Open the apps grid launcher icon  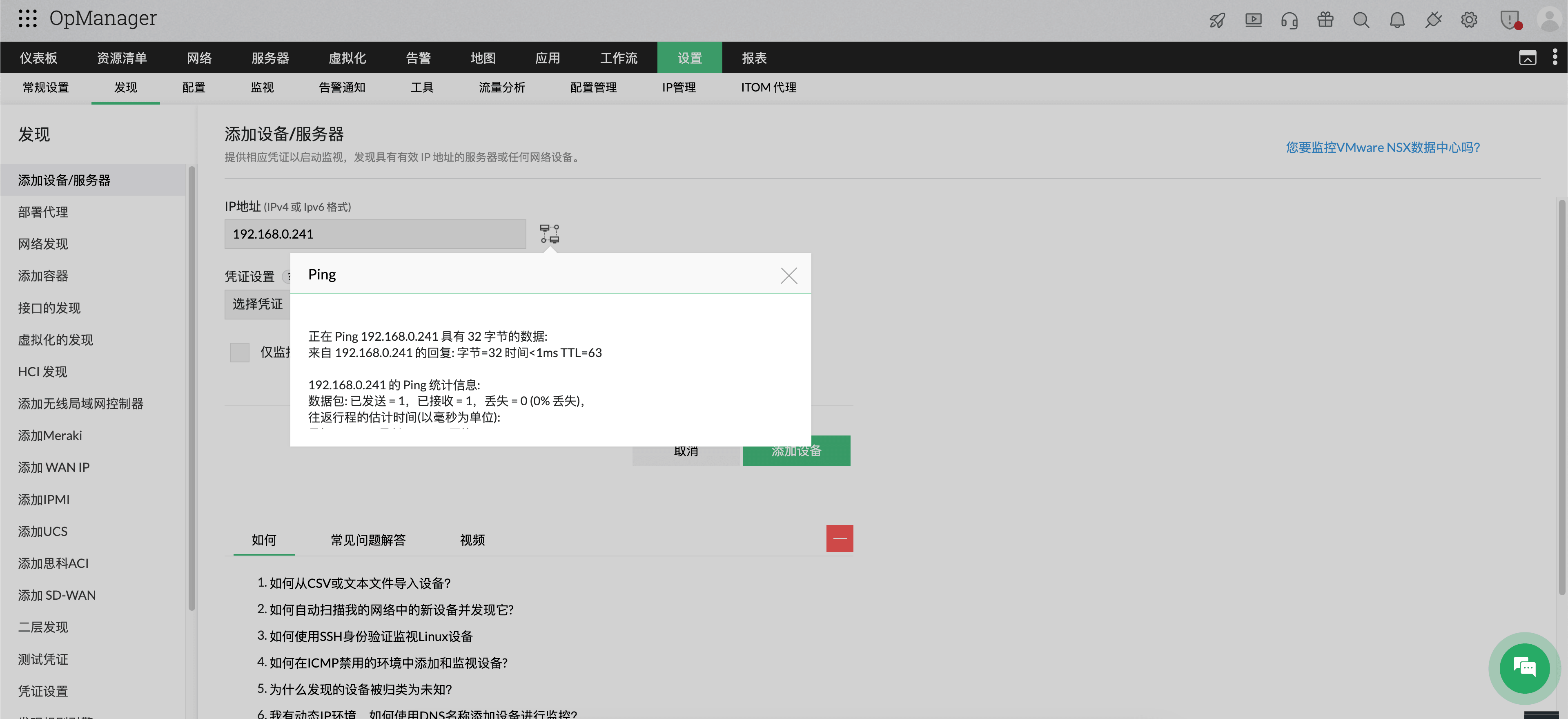click(27, 19)
